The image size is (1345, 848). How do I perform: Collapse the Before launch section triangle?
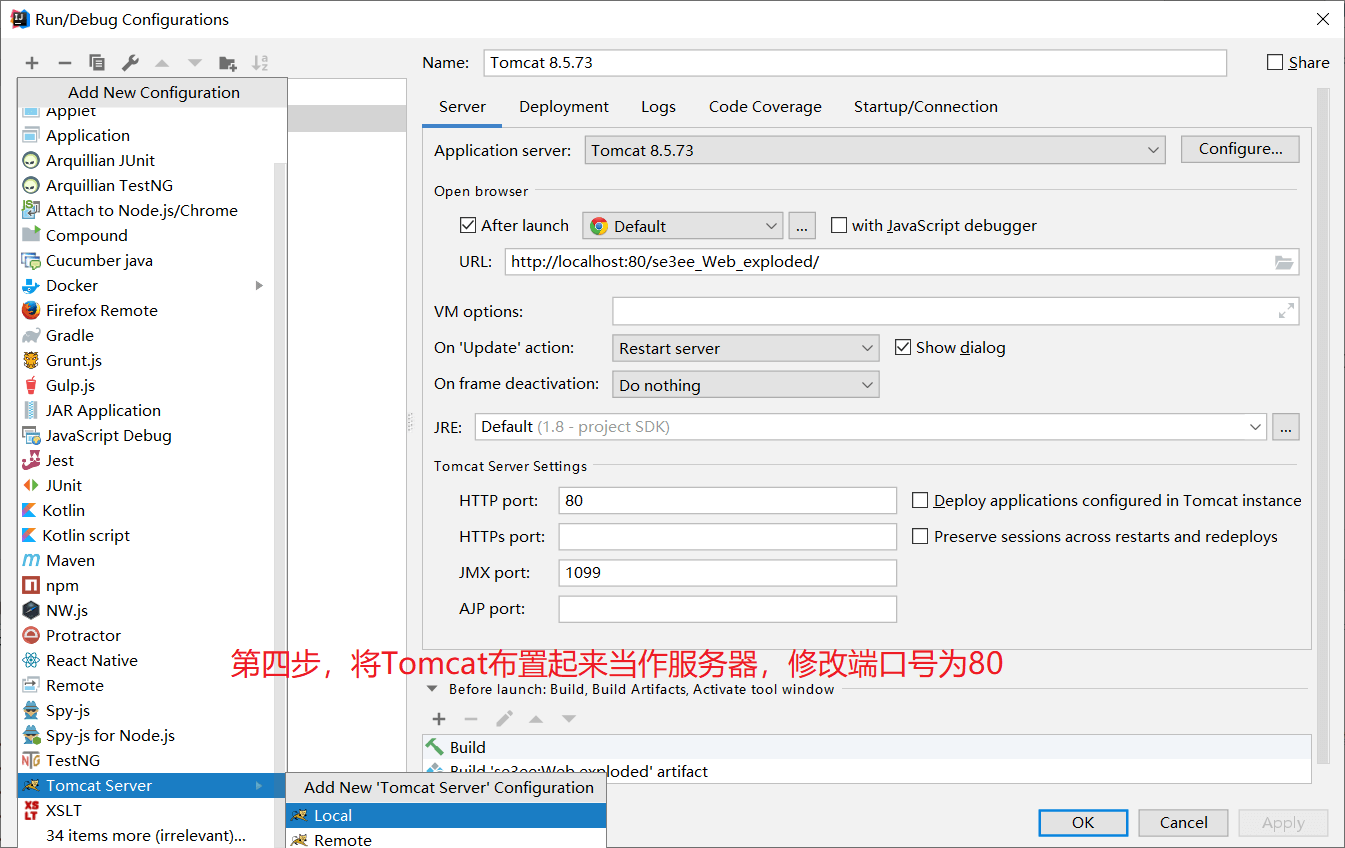(x=433, y=689)
